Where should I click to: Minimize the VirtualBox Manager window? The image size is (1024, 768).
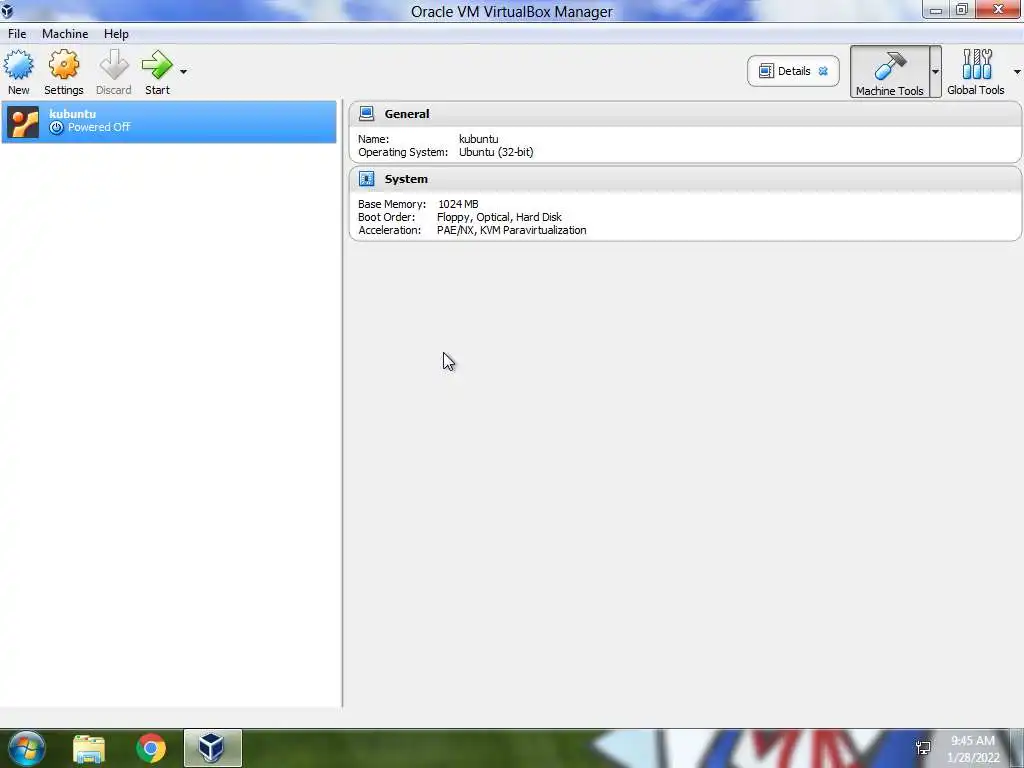(x=936, y=10)
